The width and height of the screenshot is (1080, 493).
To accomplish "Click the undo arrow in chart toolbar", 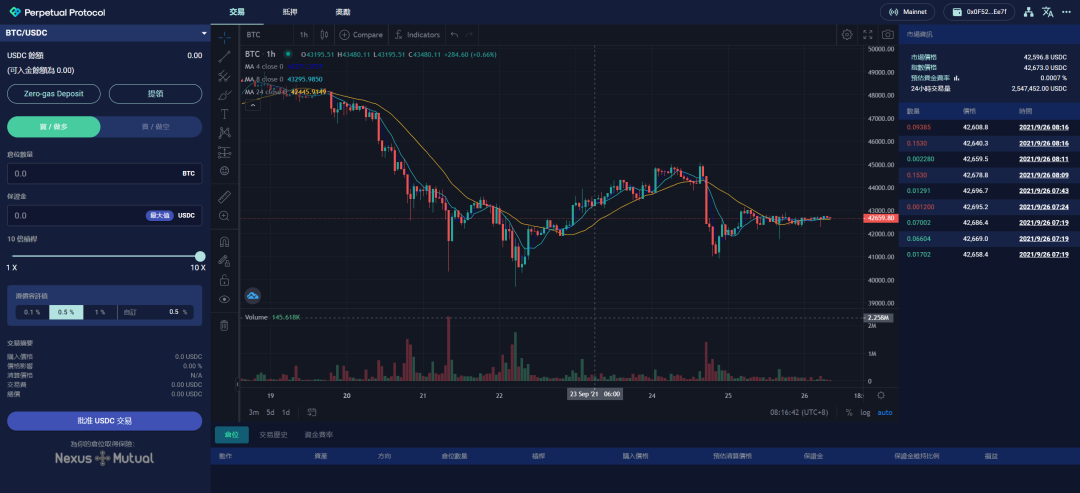I will pos(454,34).
